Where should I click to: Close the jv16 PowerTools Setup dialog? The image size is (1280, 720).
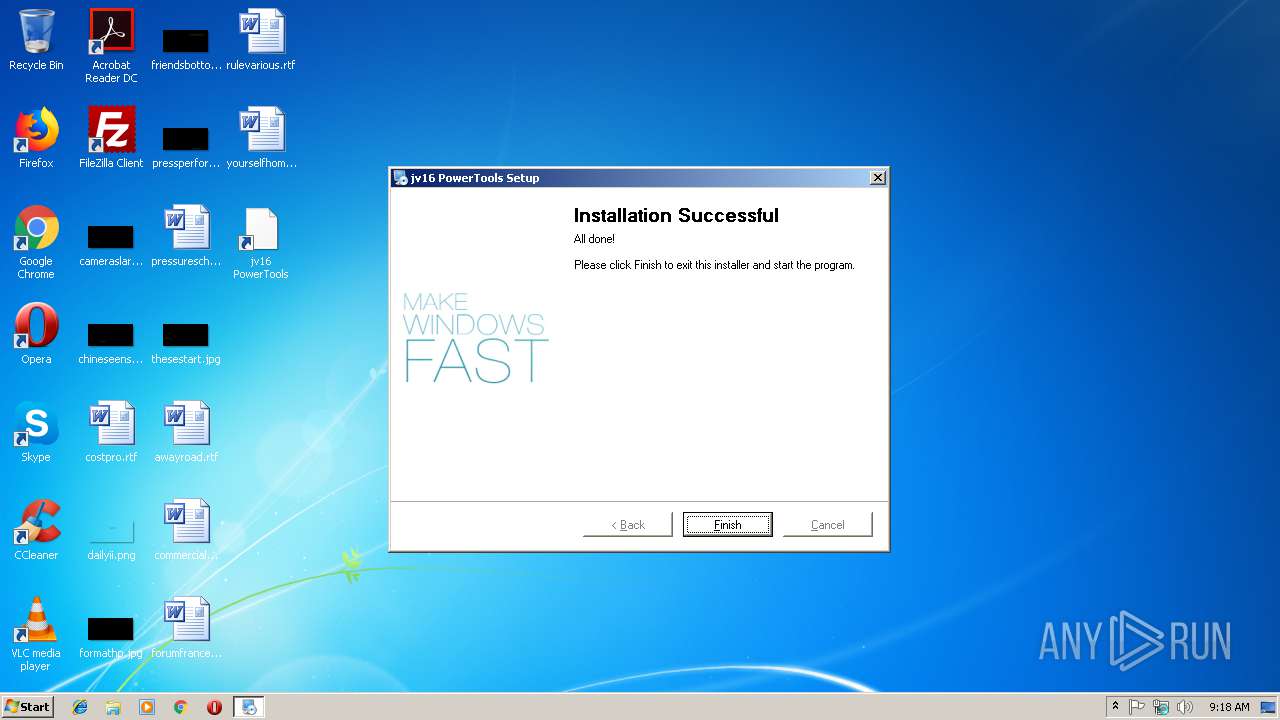click(877, 178)
